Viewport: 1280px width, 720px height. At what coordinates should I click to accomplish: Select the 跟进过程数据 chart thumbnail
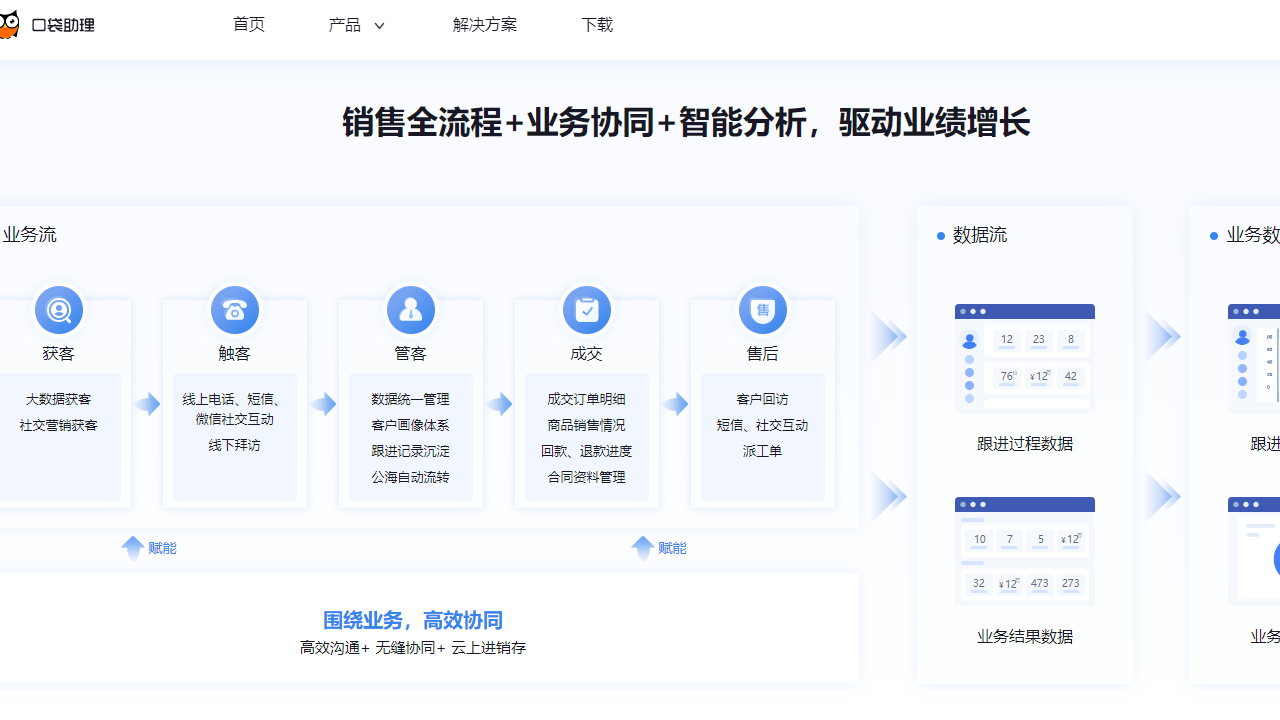pyautogui.click(x=1024, y=357)
